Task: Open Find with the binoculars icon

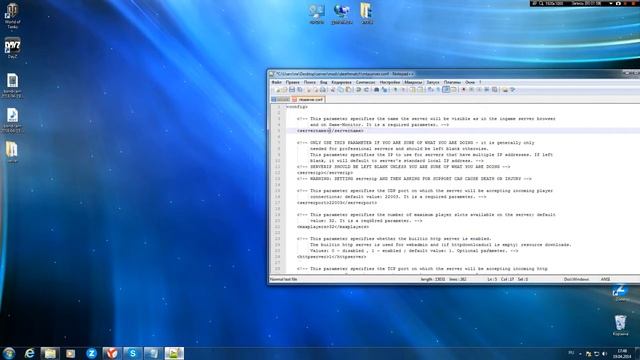Action: (x=376, y=89)
